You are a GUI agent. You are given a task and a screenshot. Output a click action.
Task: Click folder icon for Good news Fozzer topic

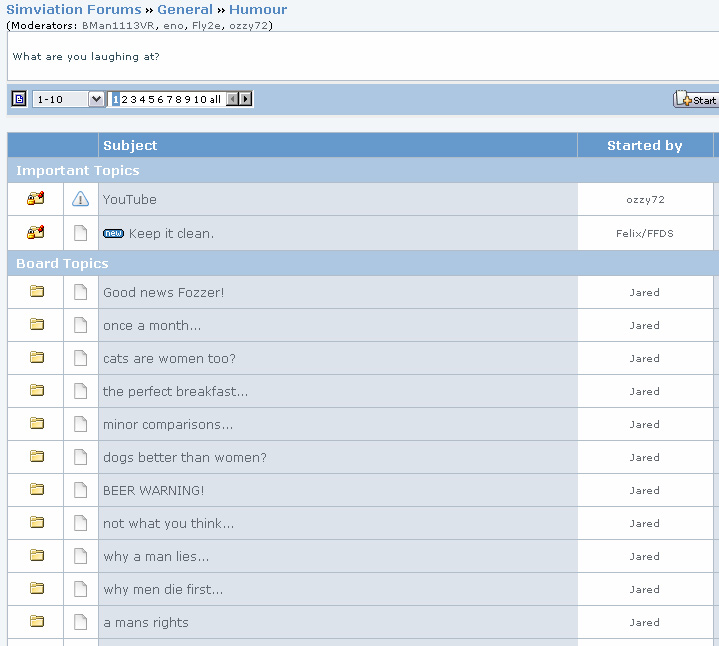[x=37, y=292]
